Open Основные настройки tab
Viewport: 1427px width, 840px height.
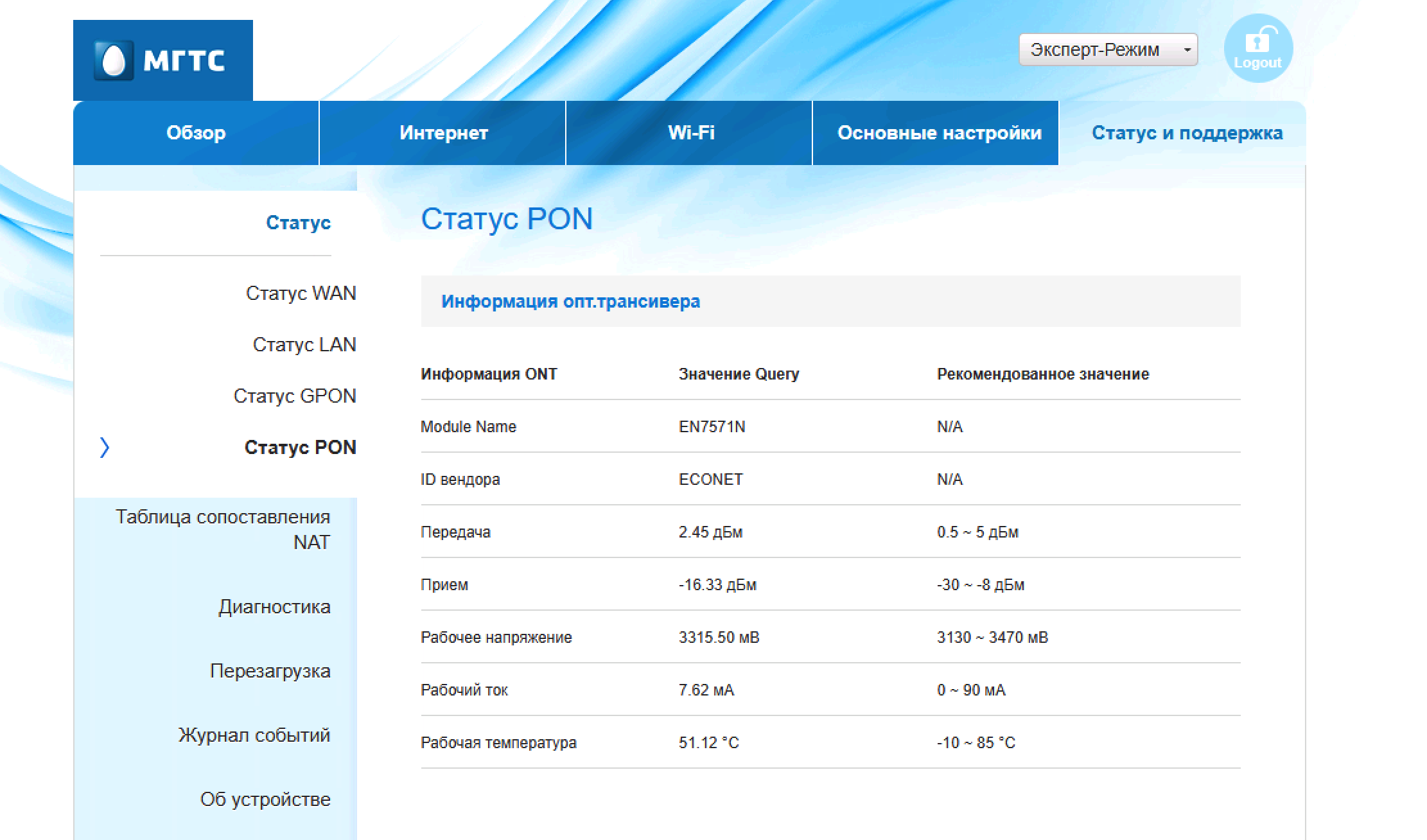coord(938,133)
